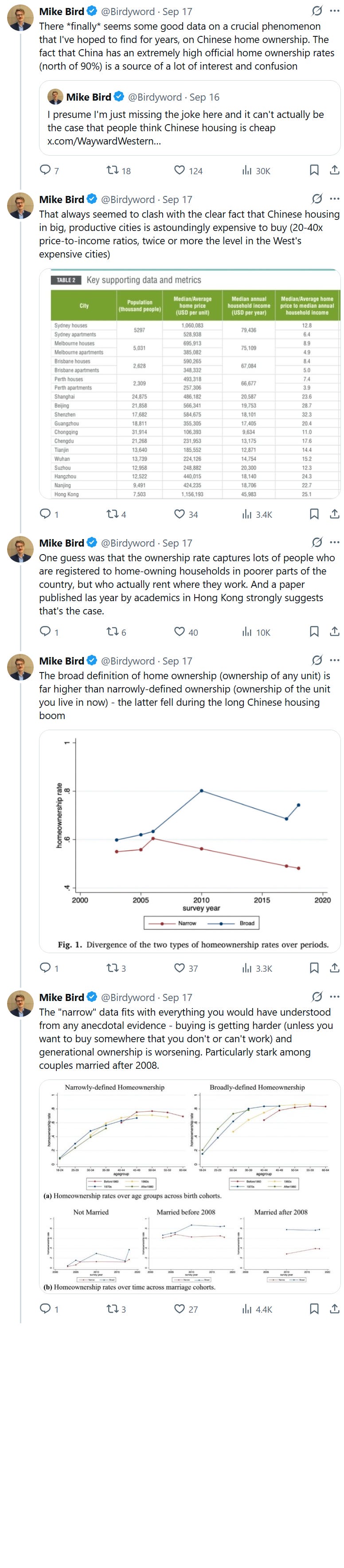Viewport: 344px width, 1568px height.
Task: Open the Mike Bird profile name on the first tweet
Action: coord(62,12)
